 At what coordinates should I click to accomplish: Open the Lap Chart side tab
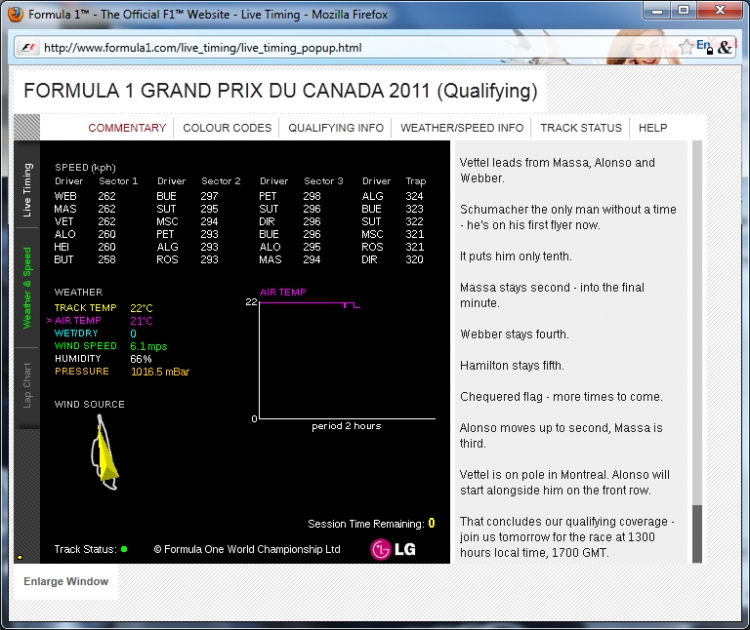[27, 386]
